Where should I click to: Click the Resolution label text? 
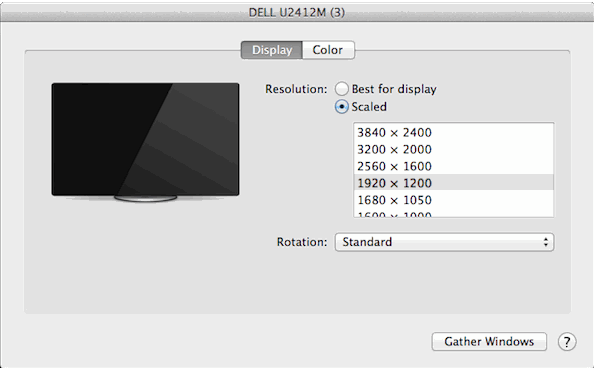tap(296, 89)
